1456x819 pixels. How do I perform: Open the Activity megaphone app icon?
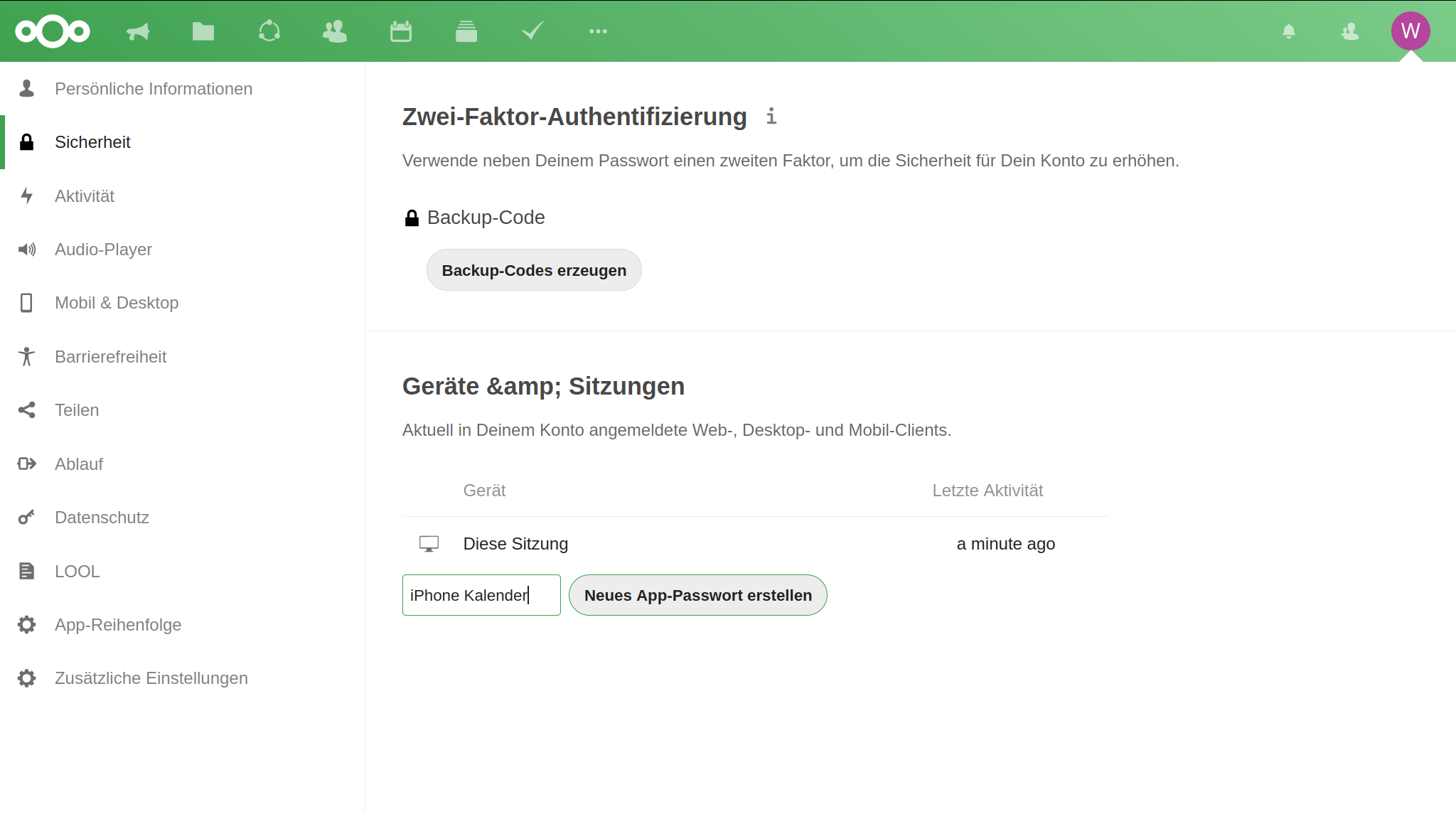tap(138, 31)
